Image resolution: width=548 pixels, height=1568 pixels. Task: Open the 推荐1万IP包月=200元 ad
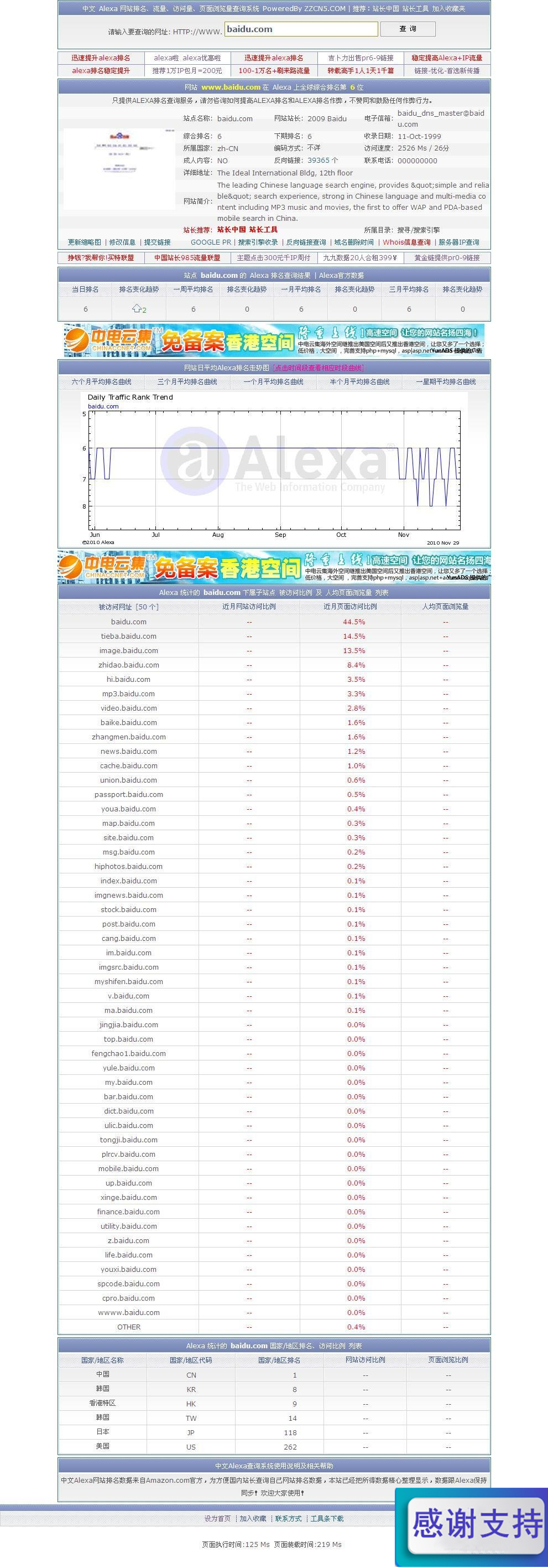click(187, 71)
